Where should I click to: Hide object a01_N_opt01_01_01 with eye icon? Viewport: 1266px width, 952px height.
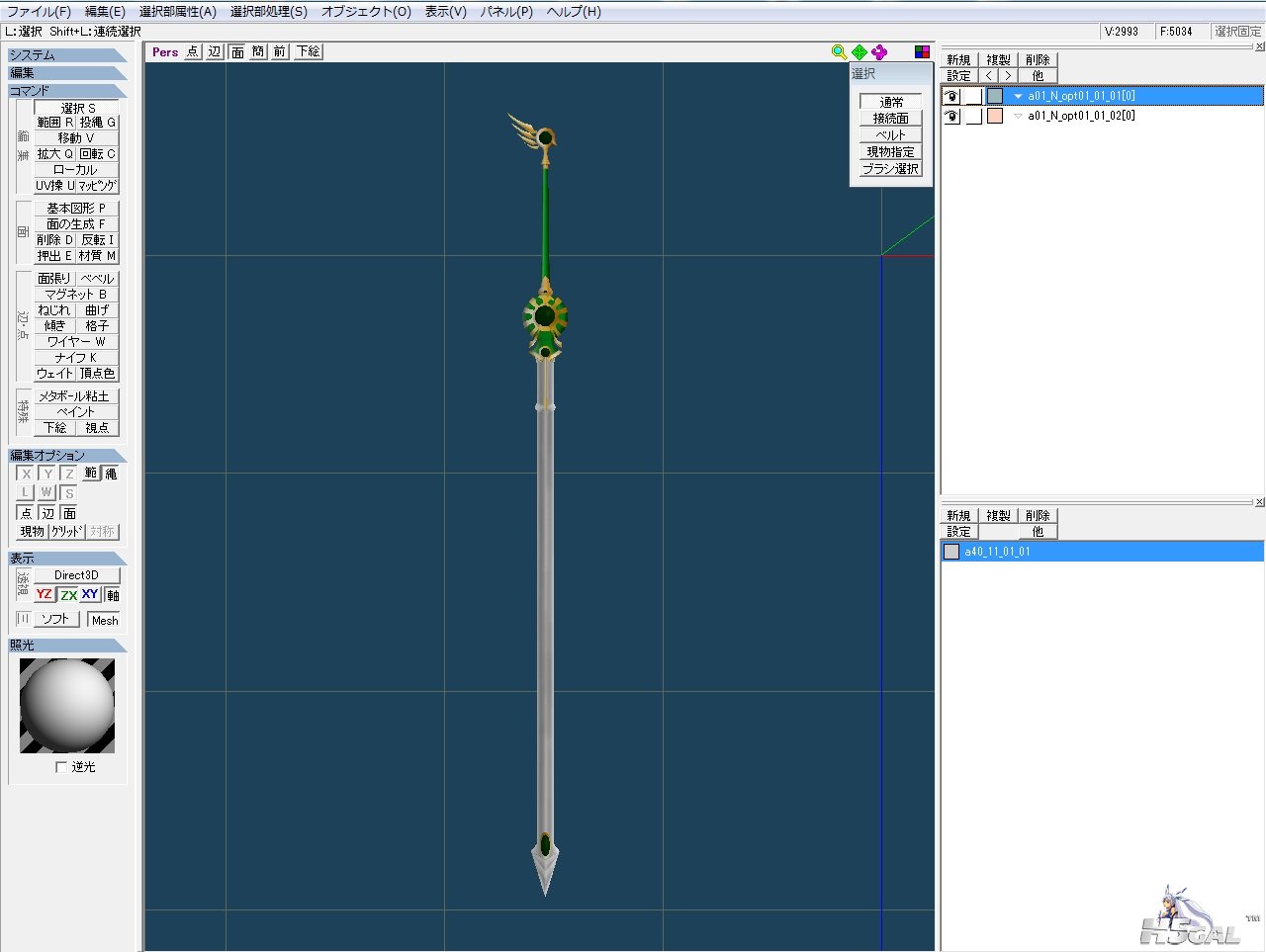click(951, 96)
